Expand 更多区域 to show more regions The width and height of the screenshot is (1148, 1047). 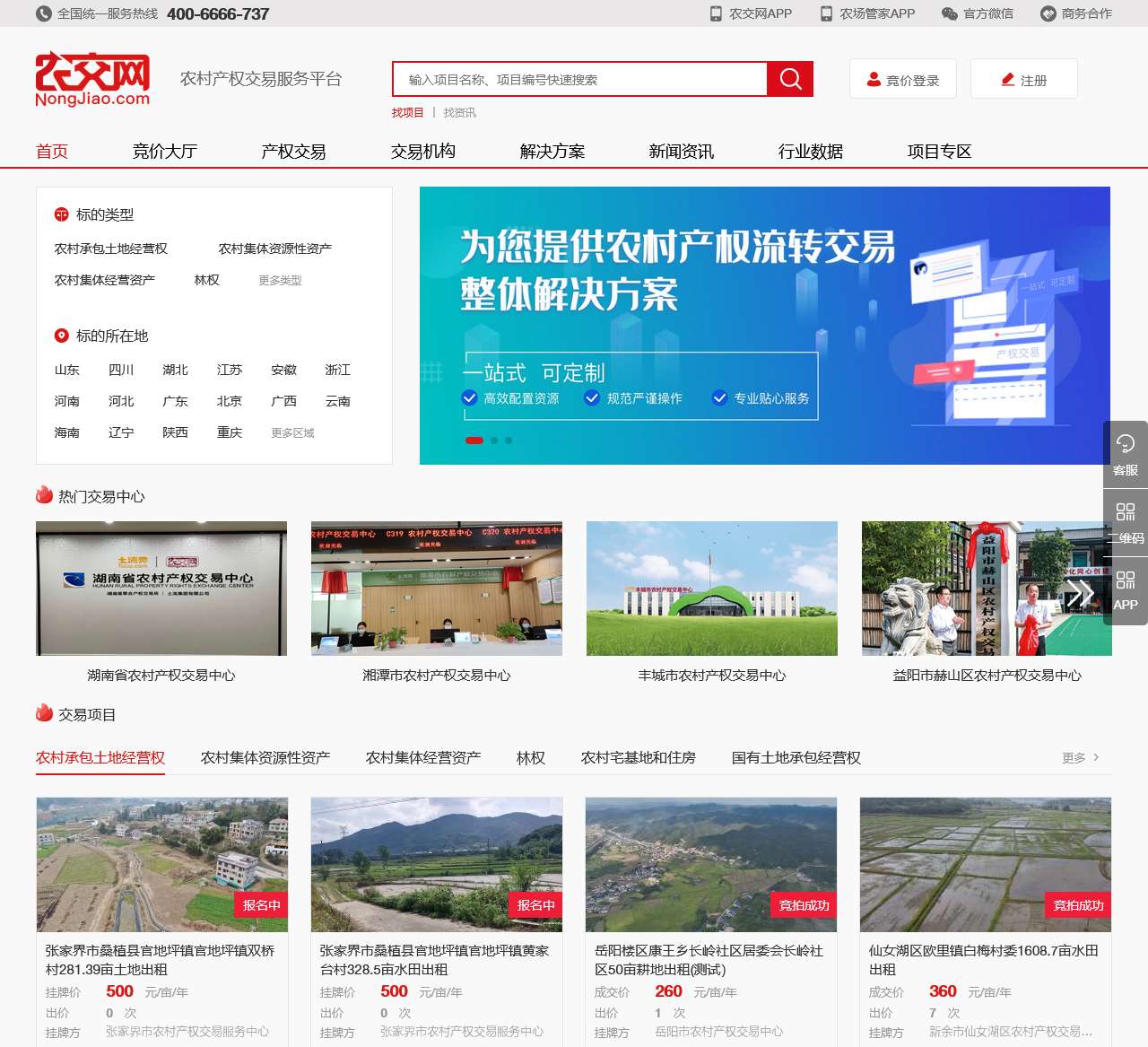pos(291,432)
